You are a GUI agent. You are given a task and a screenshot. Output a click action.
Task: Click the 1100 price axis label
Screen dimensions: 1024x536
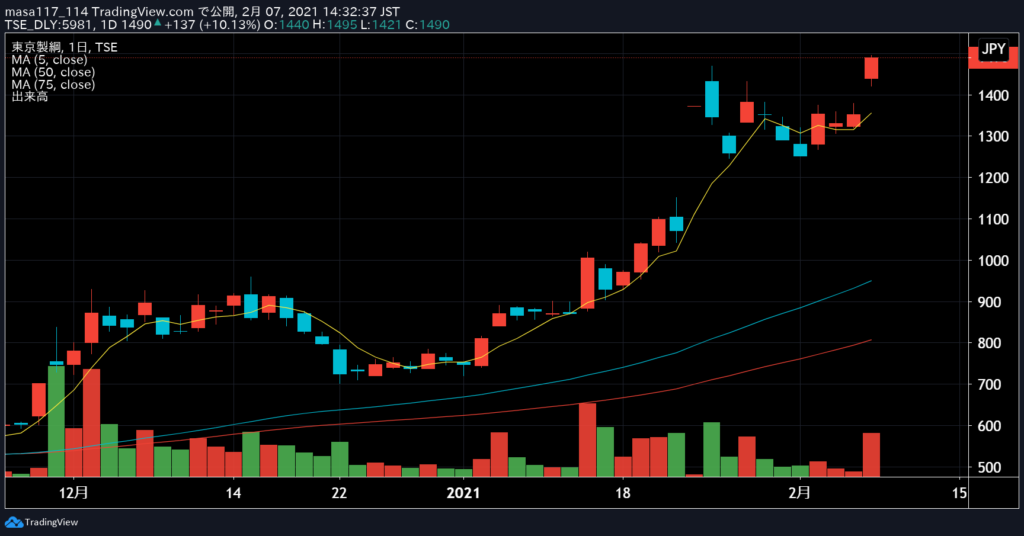point(993,219)
